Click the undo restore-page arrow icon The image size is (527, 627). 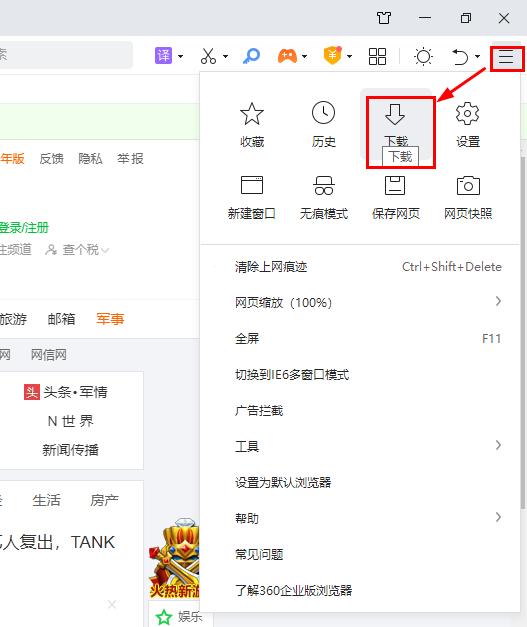tap(460, 56)
